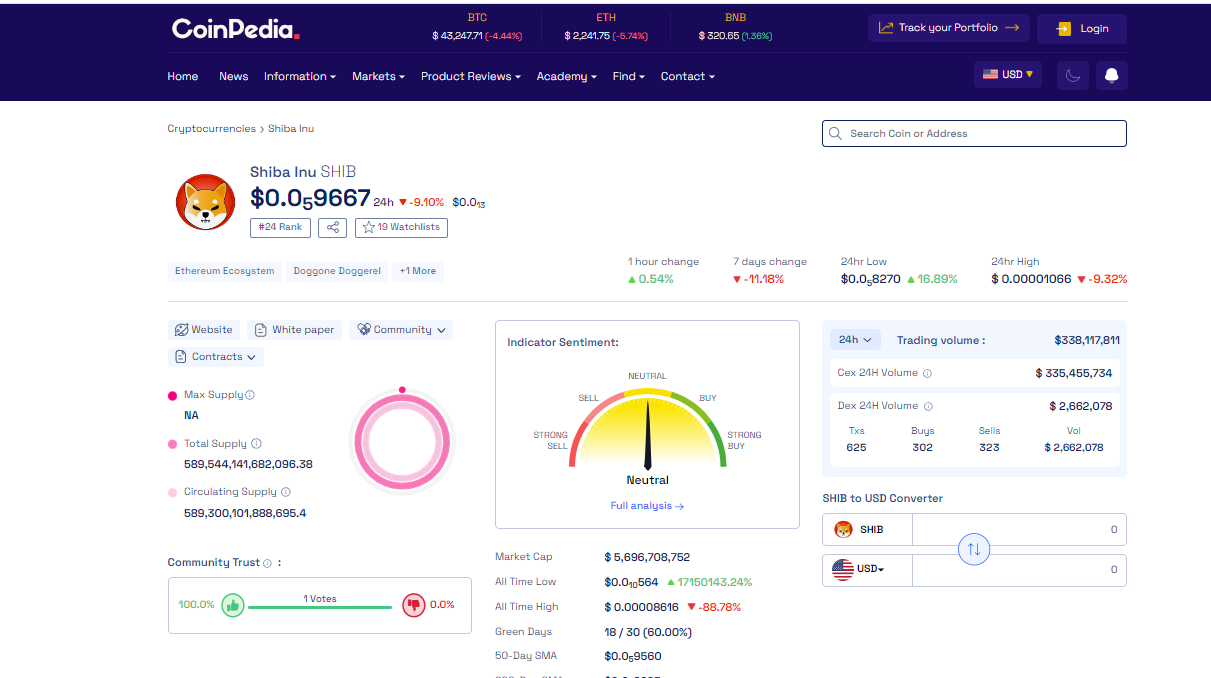Click the Search Coin or Address field
This screenshot has height=678, width=1211.
(x=974, y=133)
